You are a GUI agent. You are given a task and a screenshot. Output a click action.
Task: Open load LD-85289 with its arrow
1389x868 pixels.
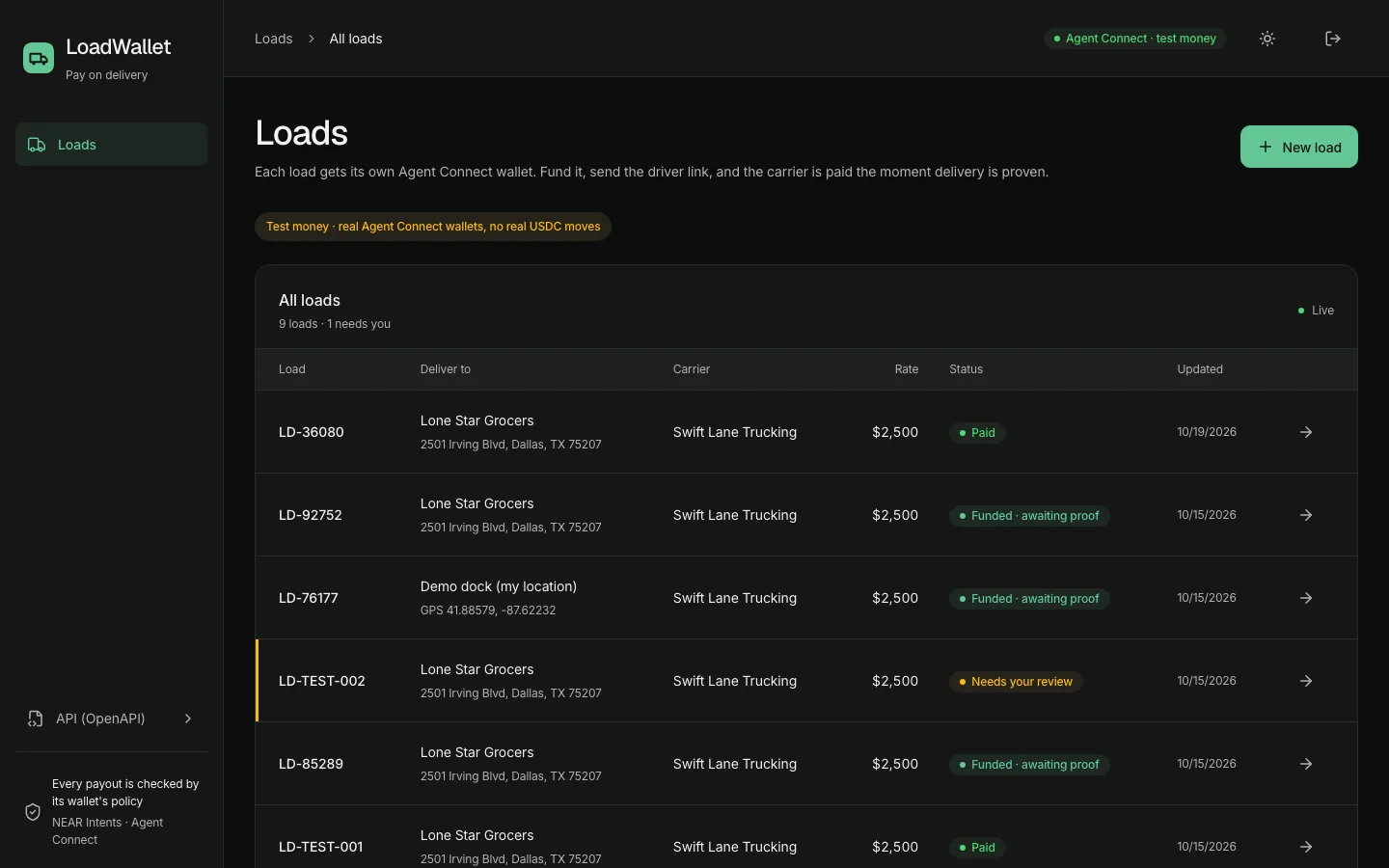pos(1306,764)
